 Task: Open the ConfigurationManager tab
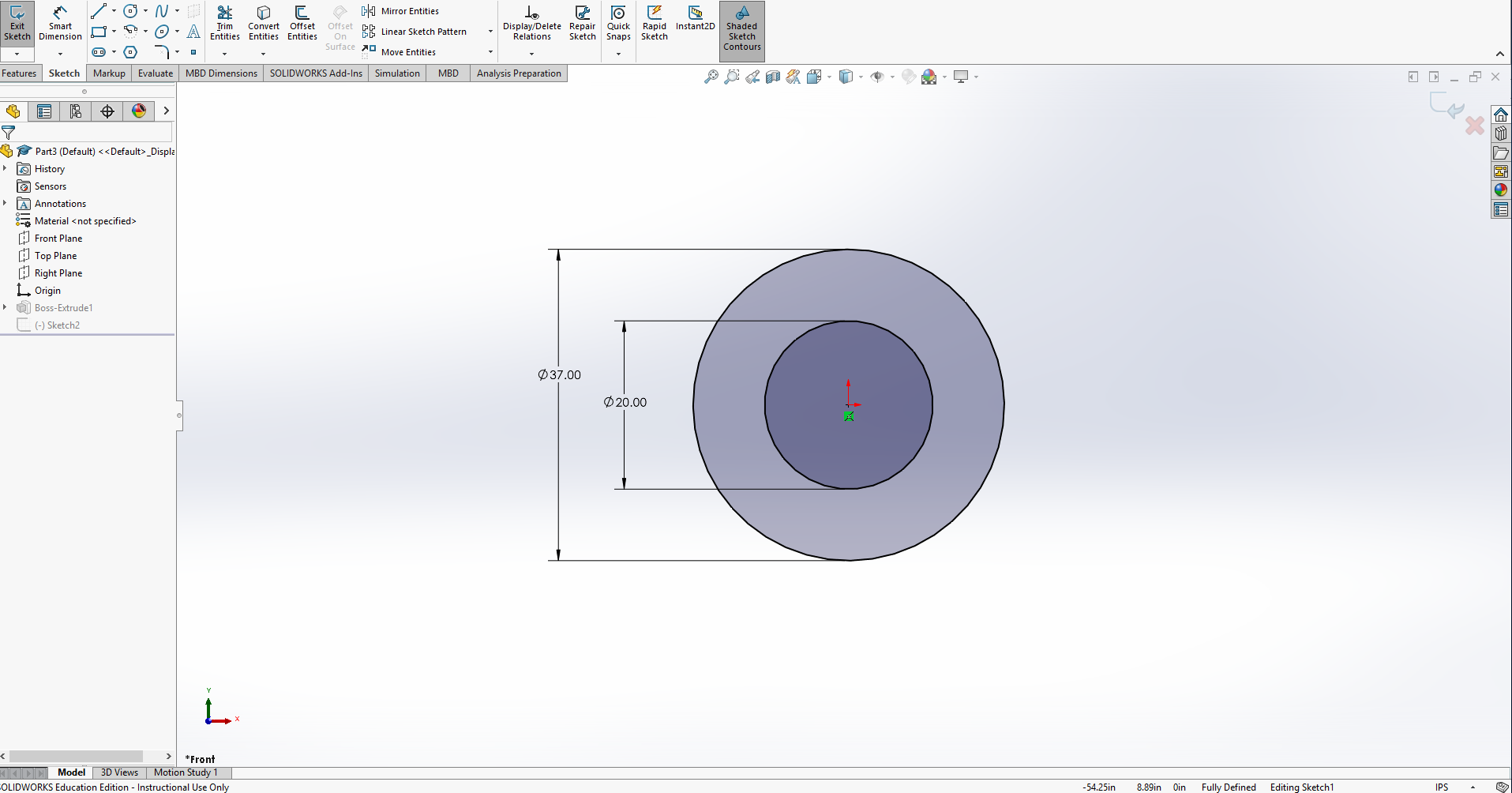pos(76,111)
